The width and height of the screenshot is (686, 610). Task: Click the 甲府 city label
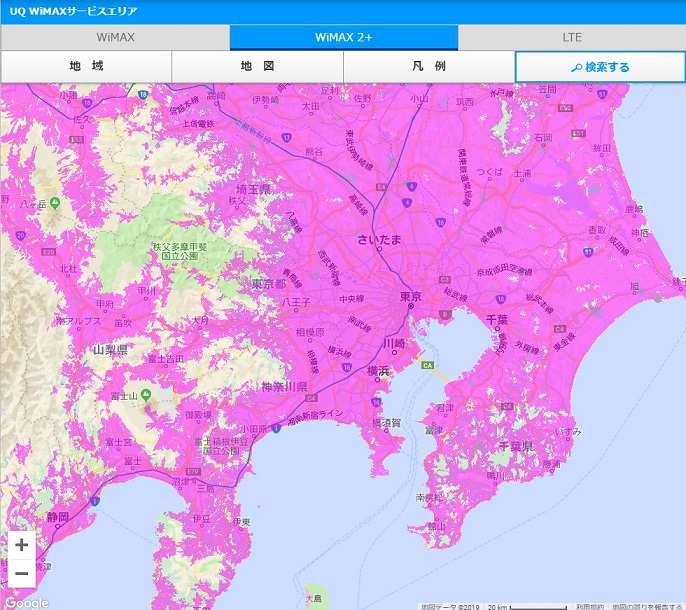pyautogui.click(x=105, y=304)
